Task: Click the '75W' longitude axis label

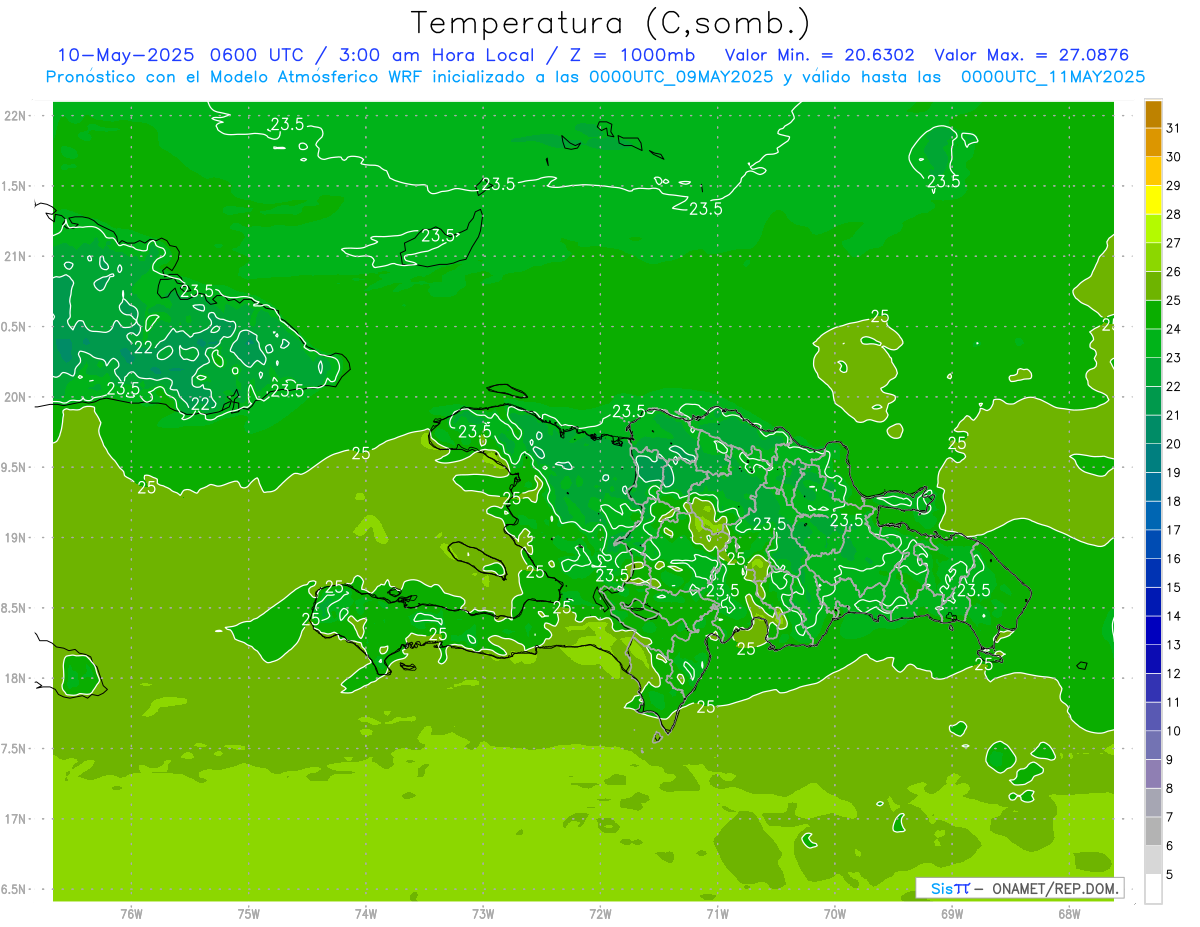Action: coord(249,913)
